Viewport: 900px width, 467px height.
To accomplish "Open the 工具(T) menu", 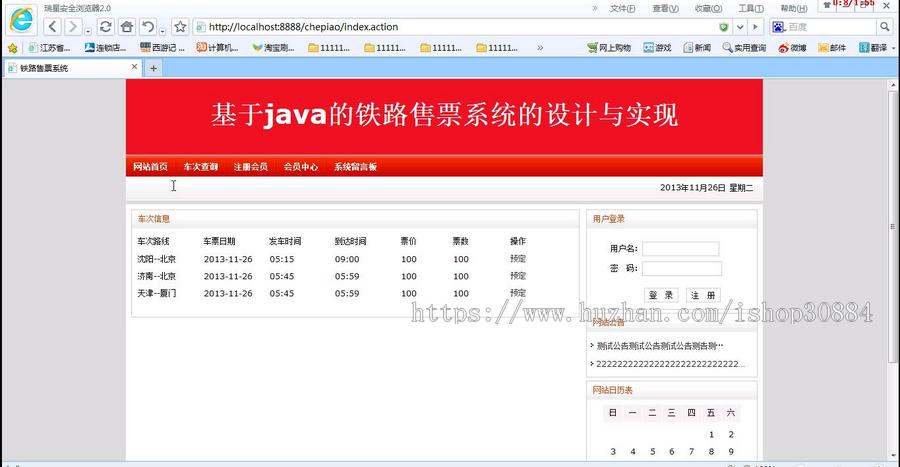I will point(751,8).
